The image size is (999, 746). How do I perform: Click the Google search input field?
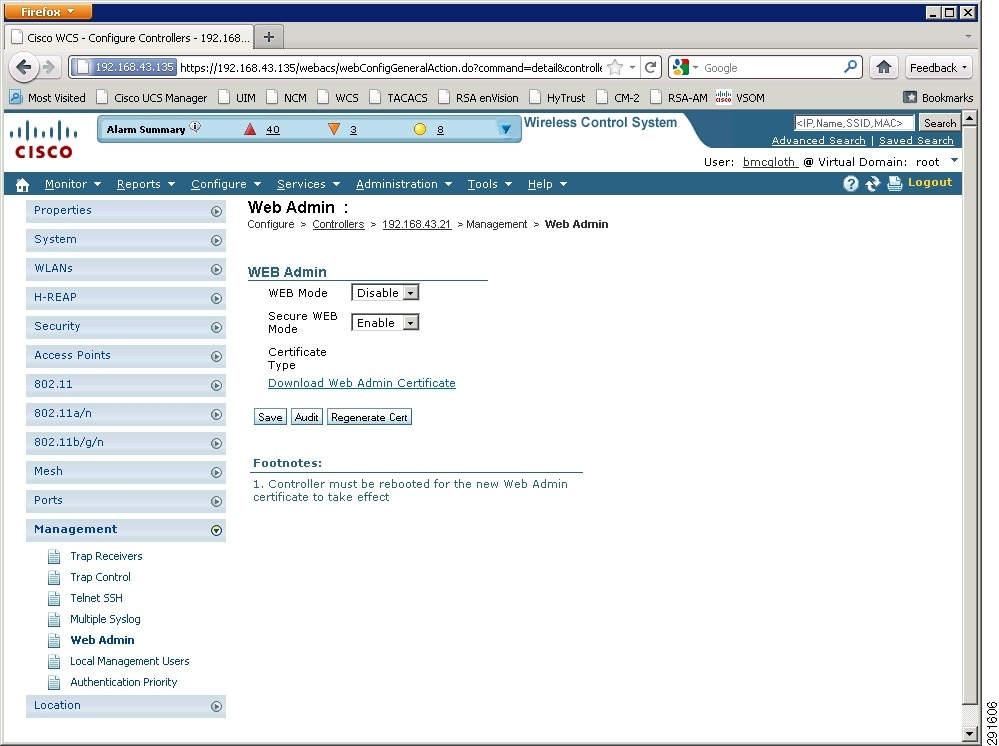click(771, 68)
